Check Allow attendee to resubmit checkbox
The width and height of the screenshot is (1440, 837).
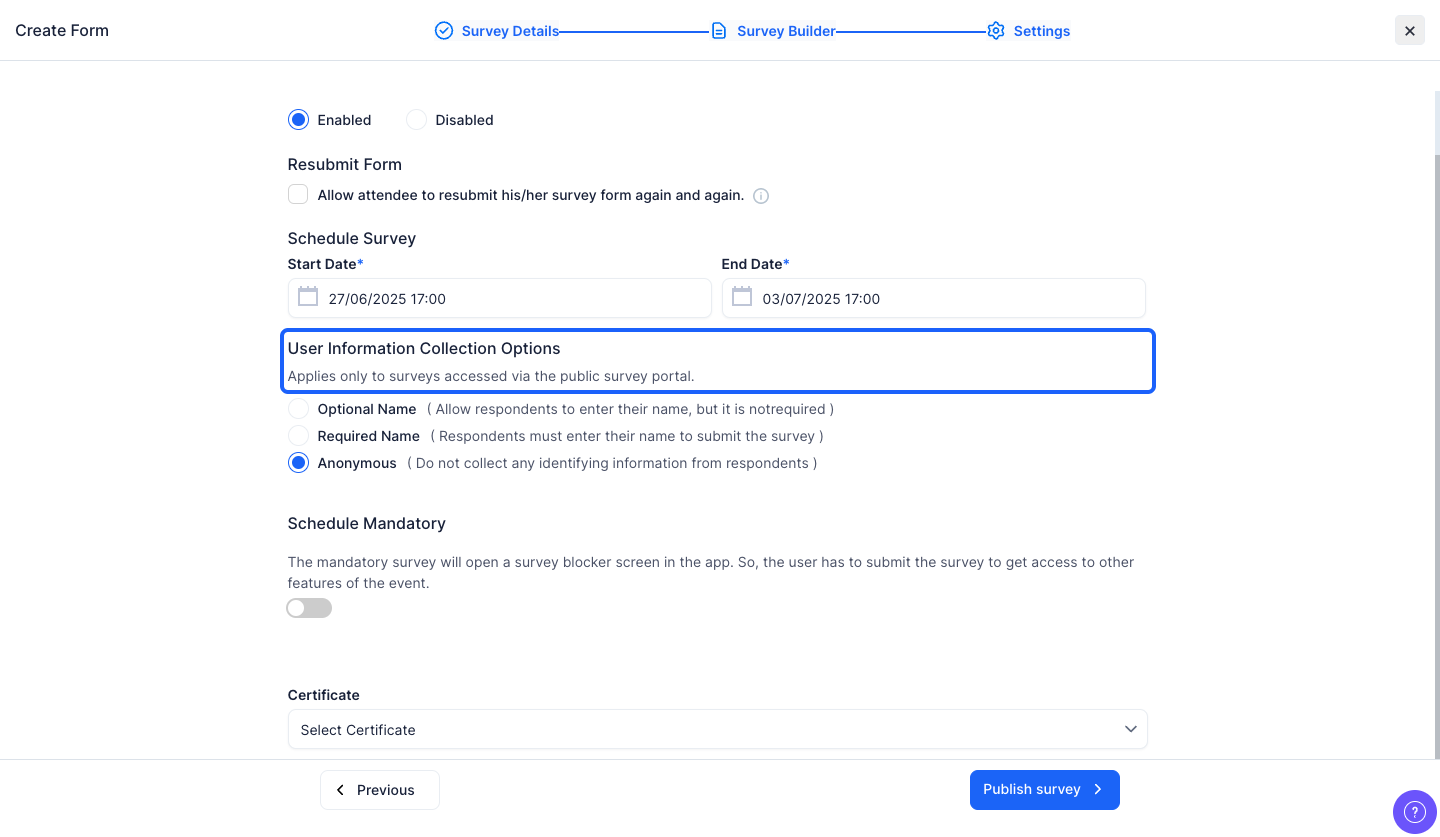coord(298,194)
